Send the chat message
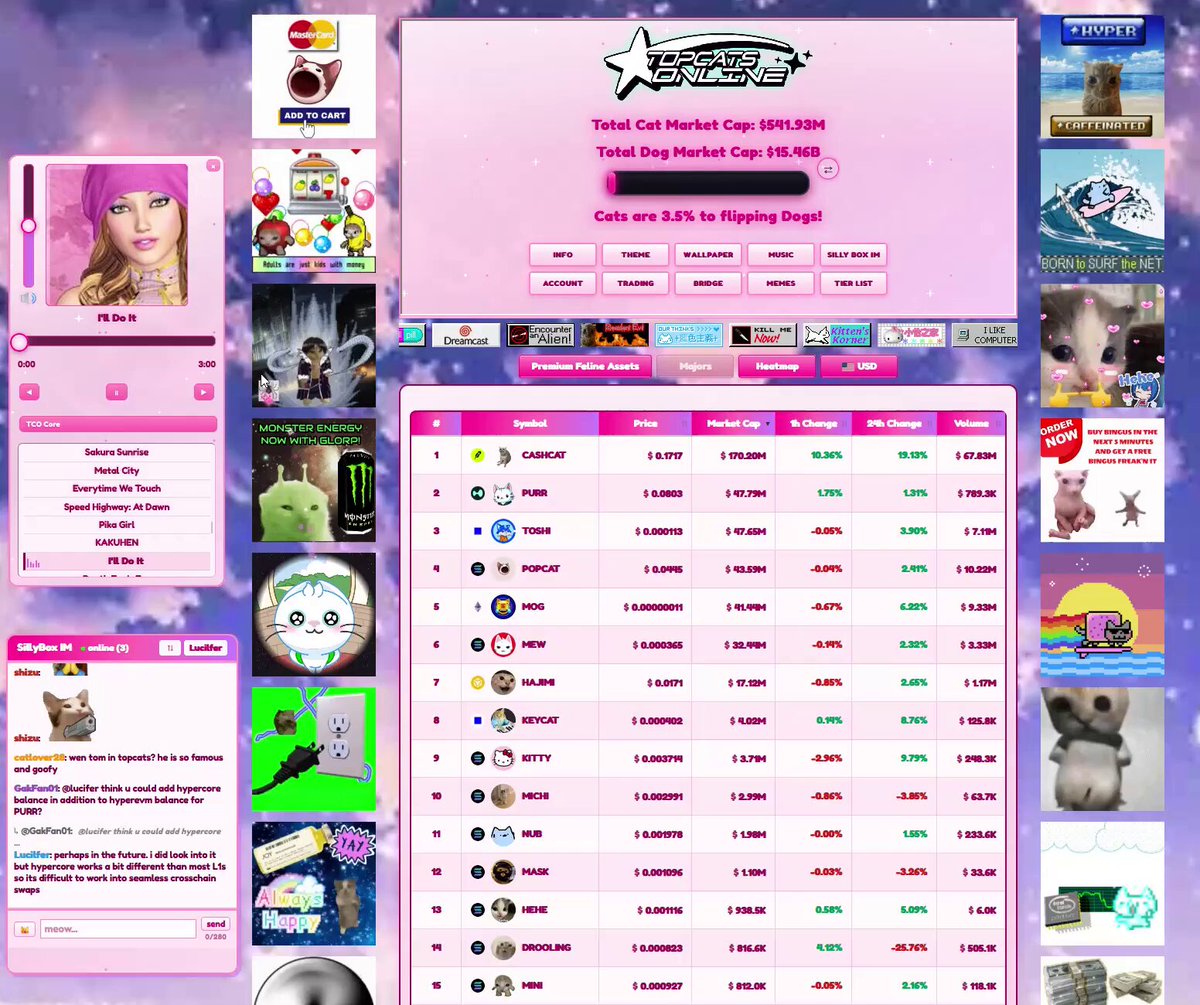 (215, 924)
